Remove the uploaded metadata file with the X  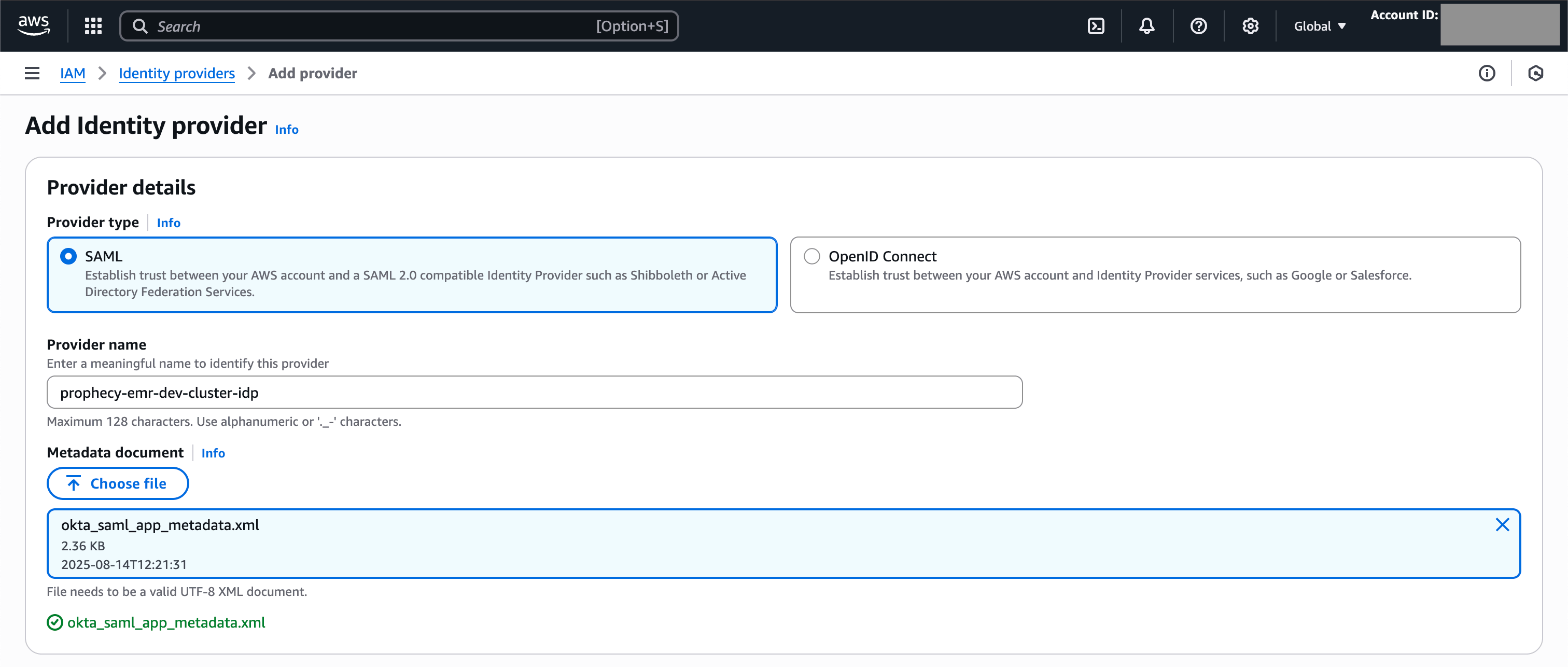tap(1503, 524)
